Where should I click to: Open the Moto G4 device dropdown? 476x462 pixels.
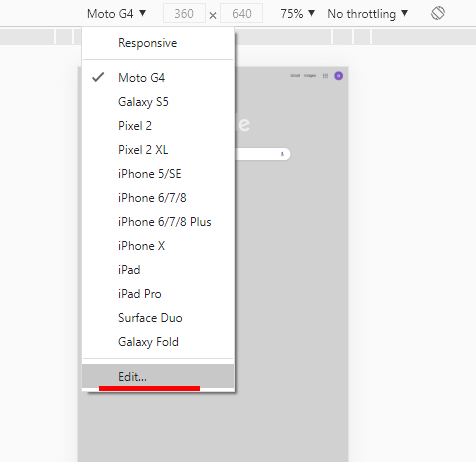click(x=116, y=14)
